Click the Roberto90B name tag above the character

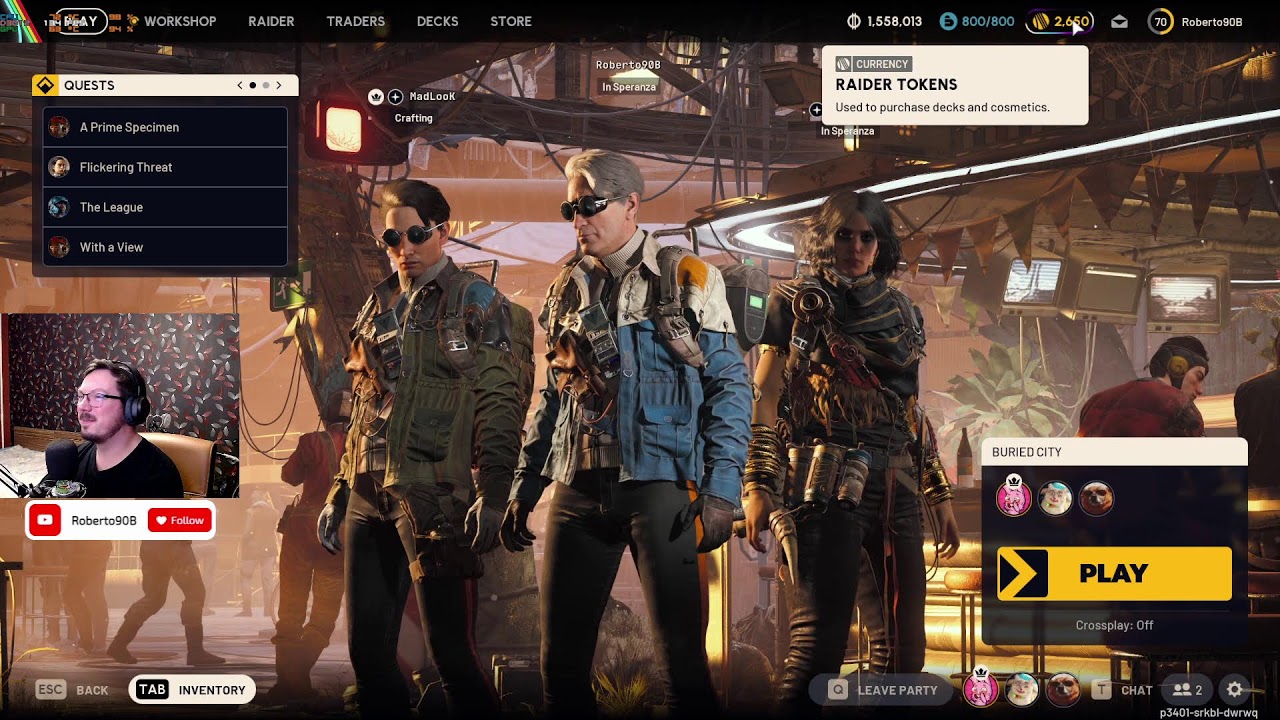628,65
